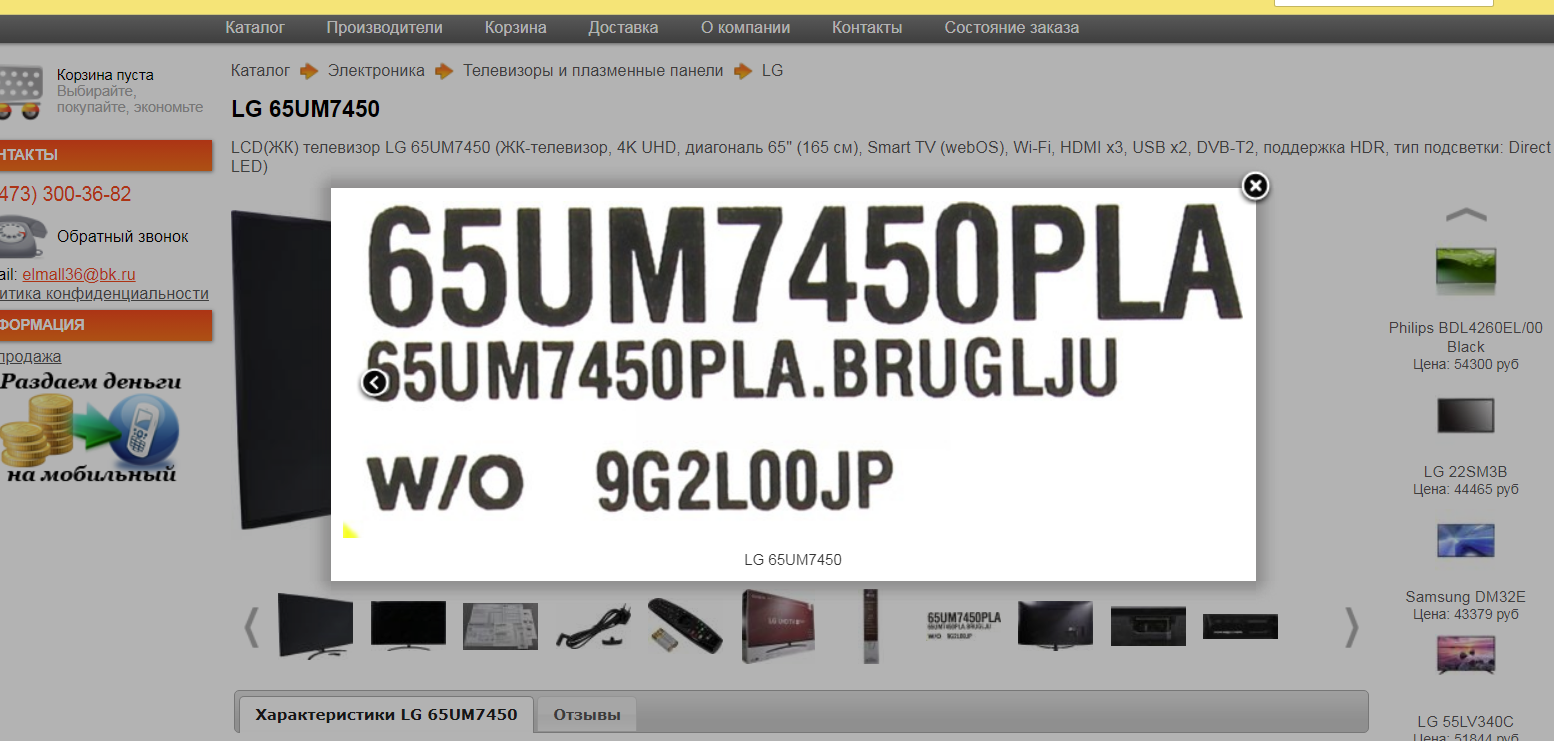Click the telephone callback icon

22,237
